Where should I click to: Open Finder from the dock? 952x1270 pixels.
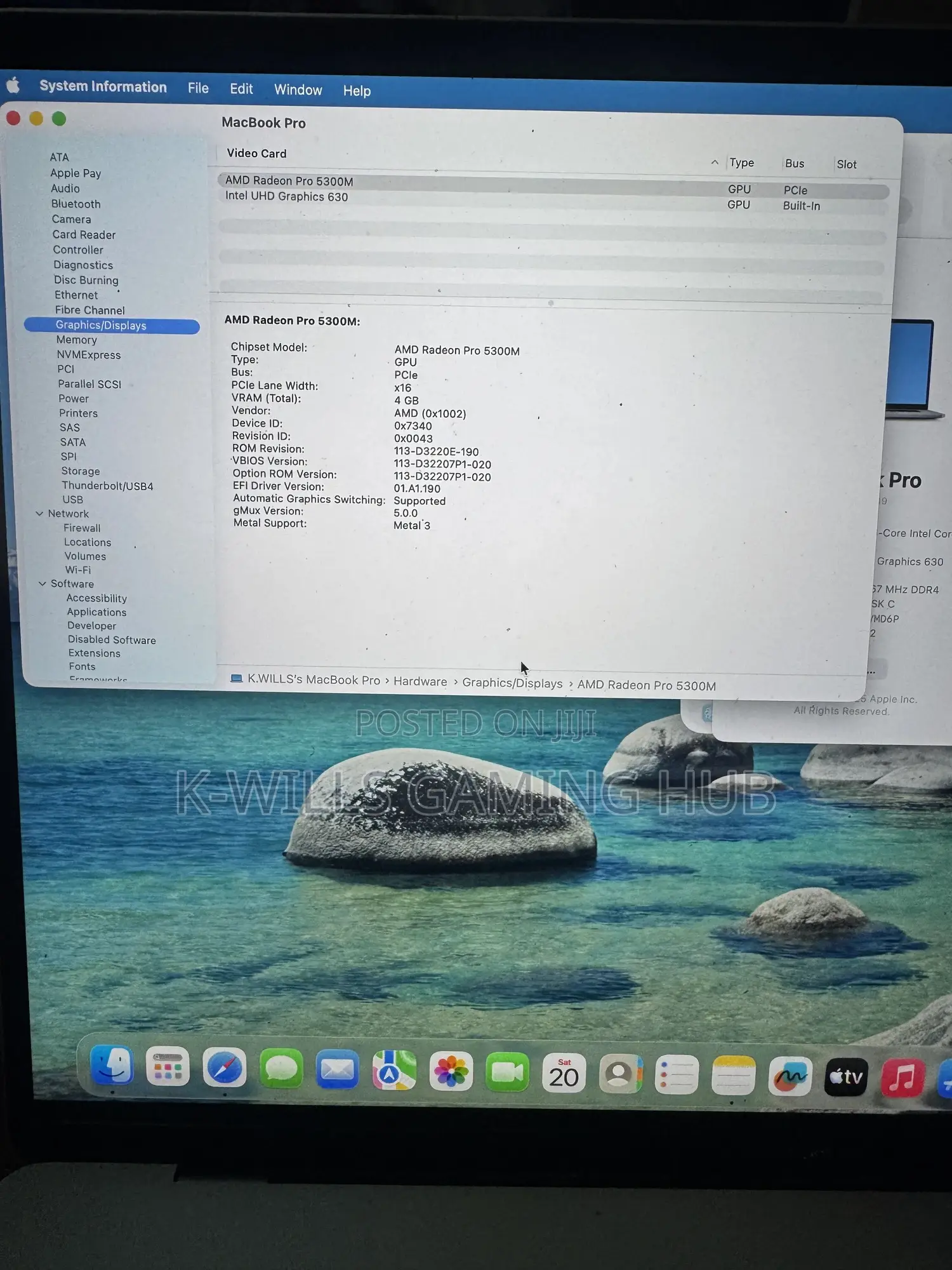click(x=112, y=1066)
